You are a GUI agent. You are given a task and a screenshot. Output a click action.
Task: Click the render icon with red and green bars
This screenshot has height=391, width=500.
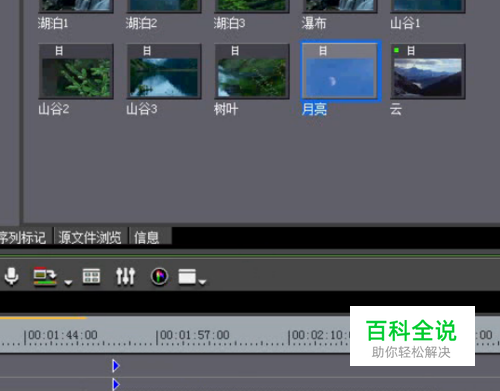pyautogui.click(x=45, y=277)
